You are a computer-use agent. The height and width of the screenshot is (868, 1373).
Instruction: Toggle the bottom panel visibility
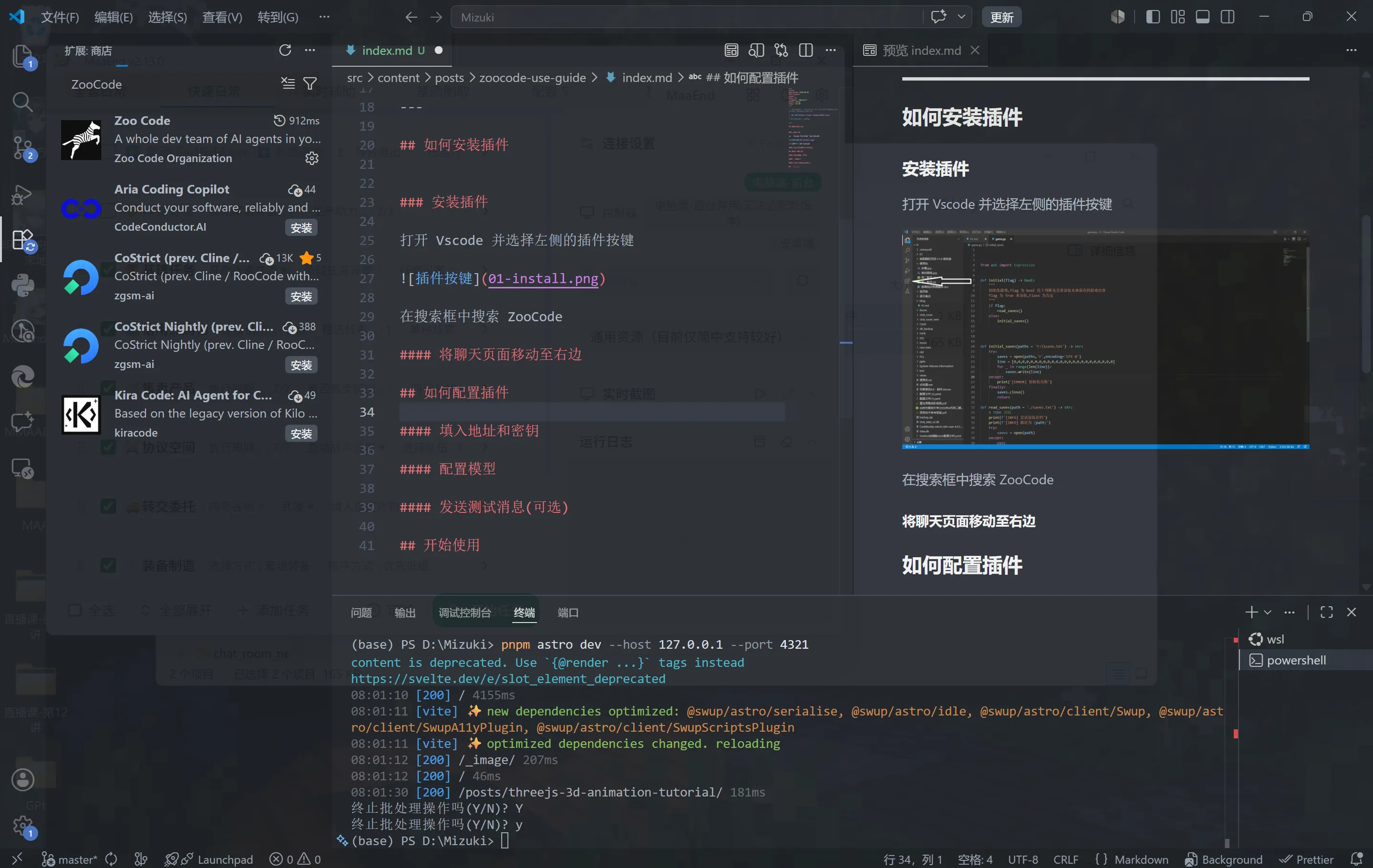(x=1203, y=17)
